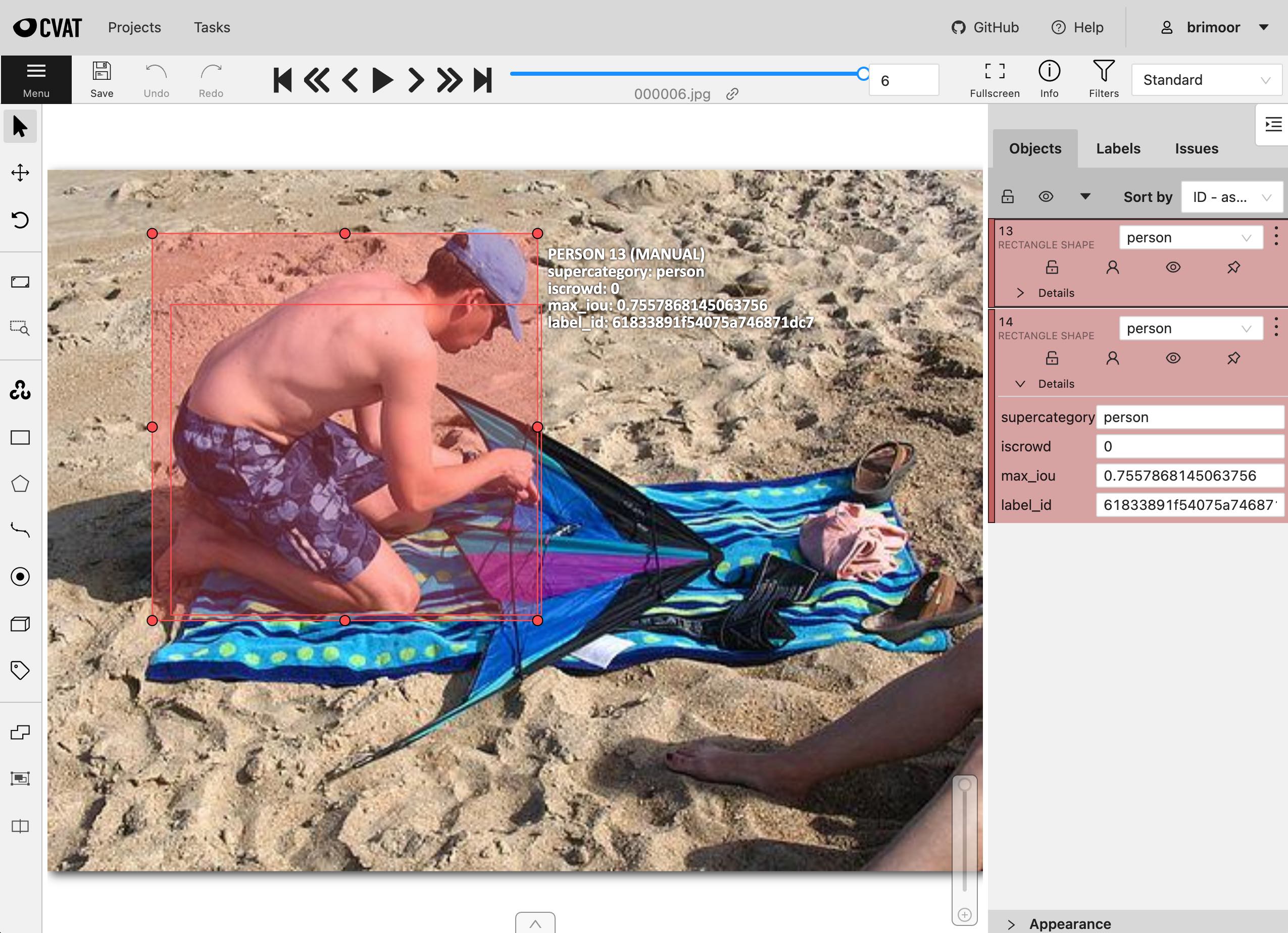Click the Save button
This screenshot has width=1288, height=933.
click(102, 79)
